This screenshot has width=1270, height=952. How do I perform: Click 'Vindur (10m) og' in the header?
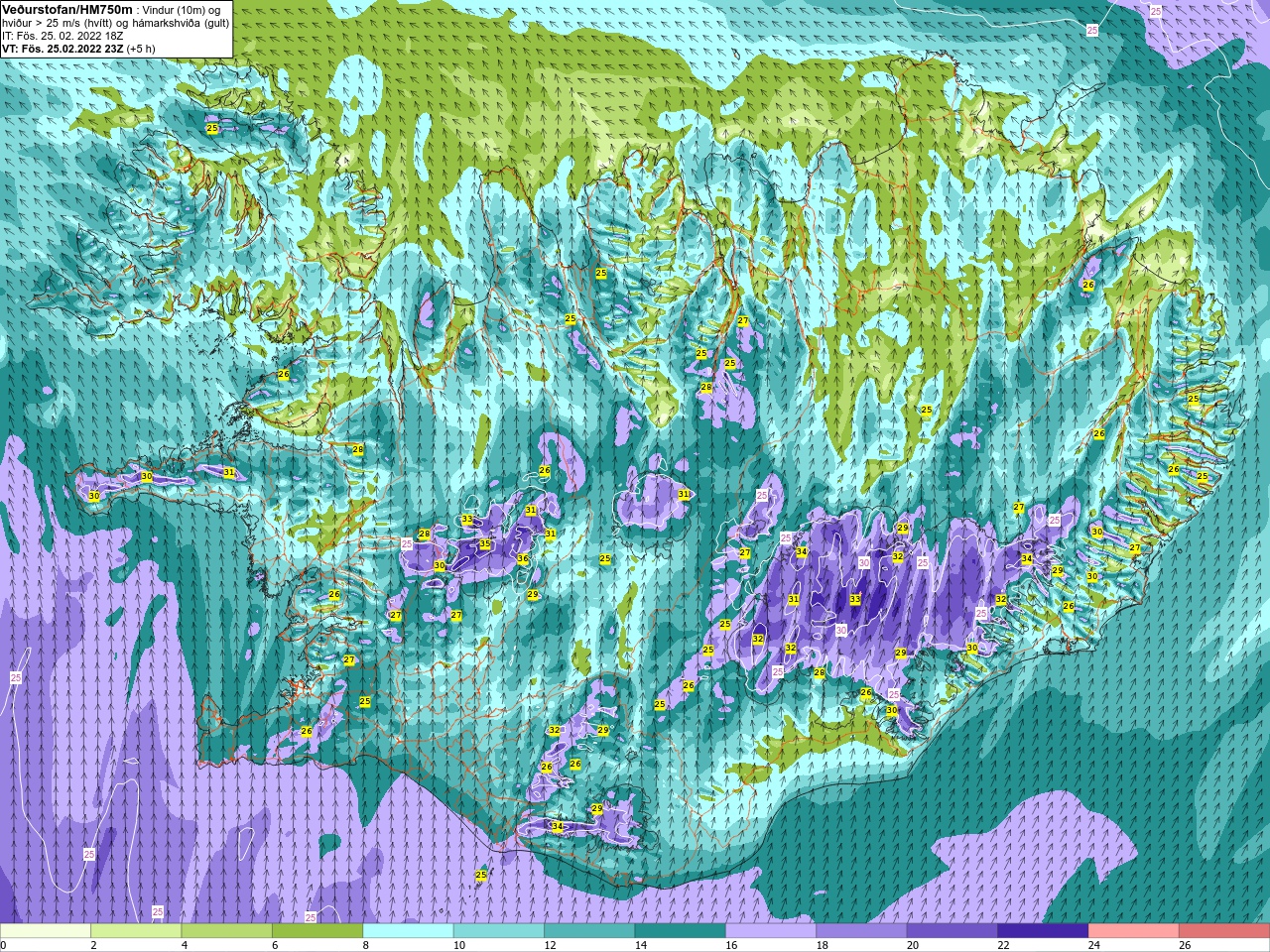(x=183, y=10)
